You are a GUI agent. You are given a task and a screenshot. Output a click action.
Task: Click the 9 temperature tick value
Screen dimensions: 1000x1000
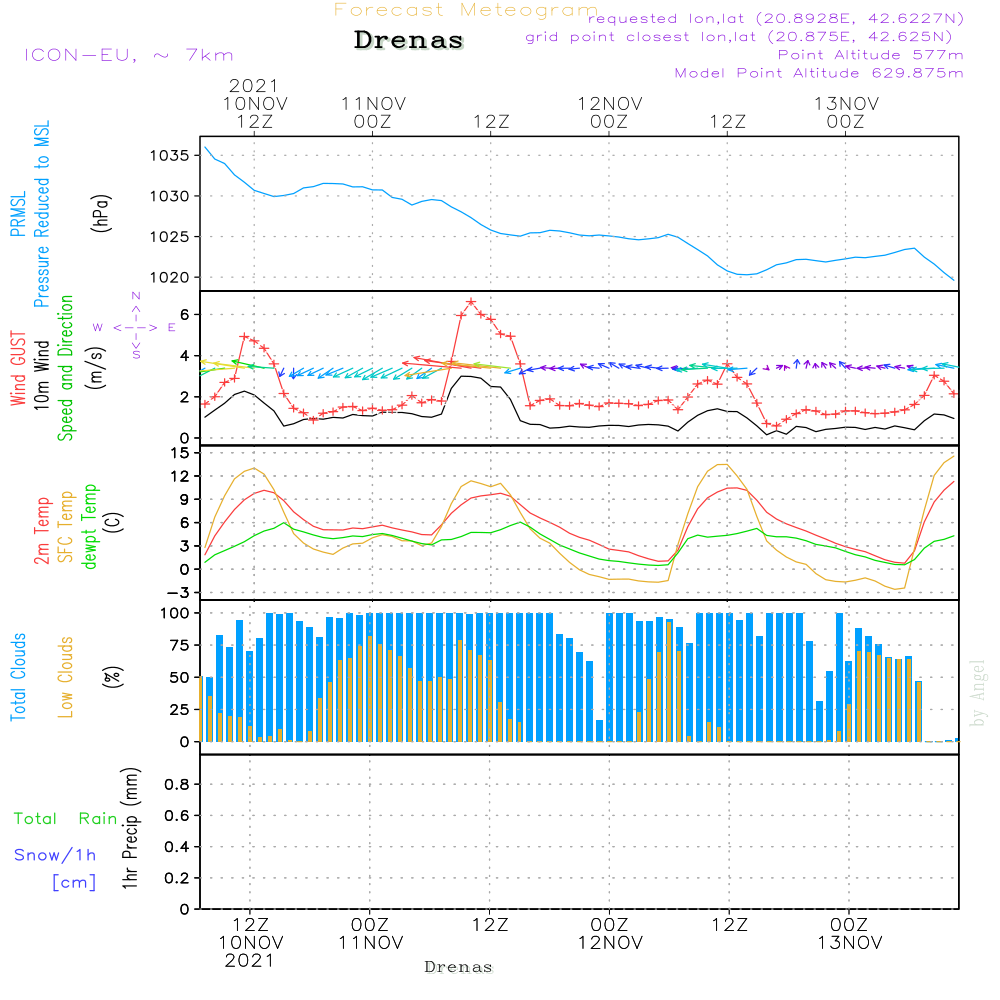coord(184,499)
